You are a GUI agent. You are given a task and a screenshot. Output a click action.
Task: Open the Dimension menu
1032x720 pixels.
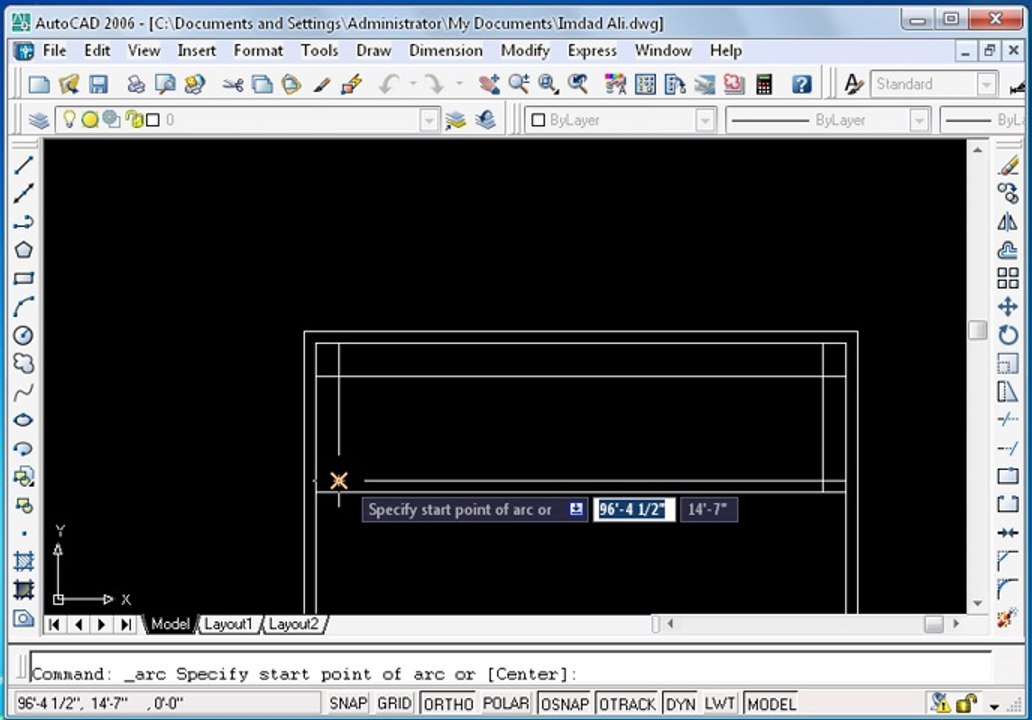point(446,51)
